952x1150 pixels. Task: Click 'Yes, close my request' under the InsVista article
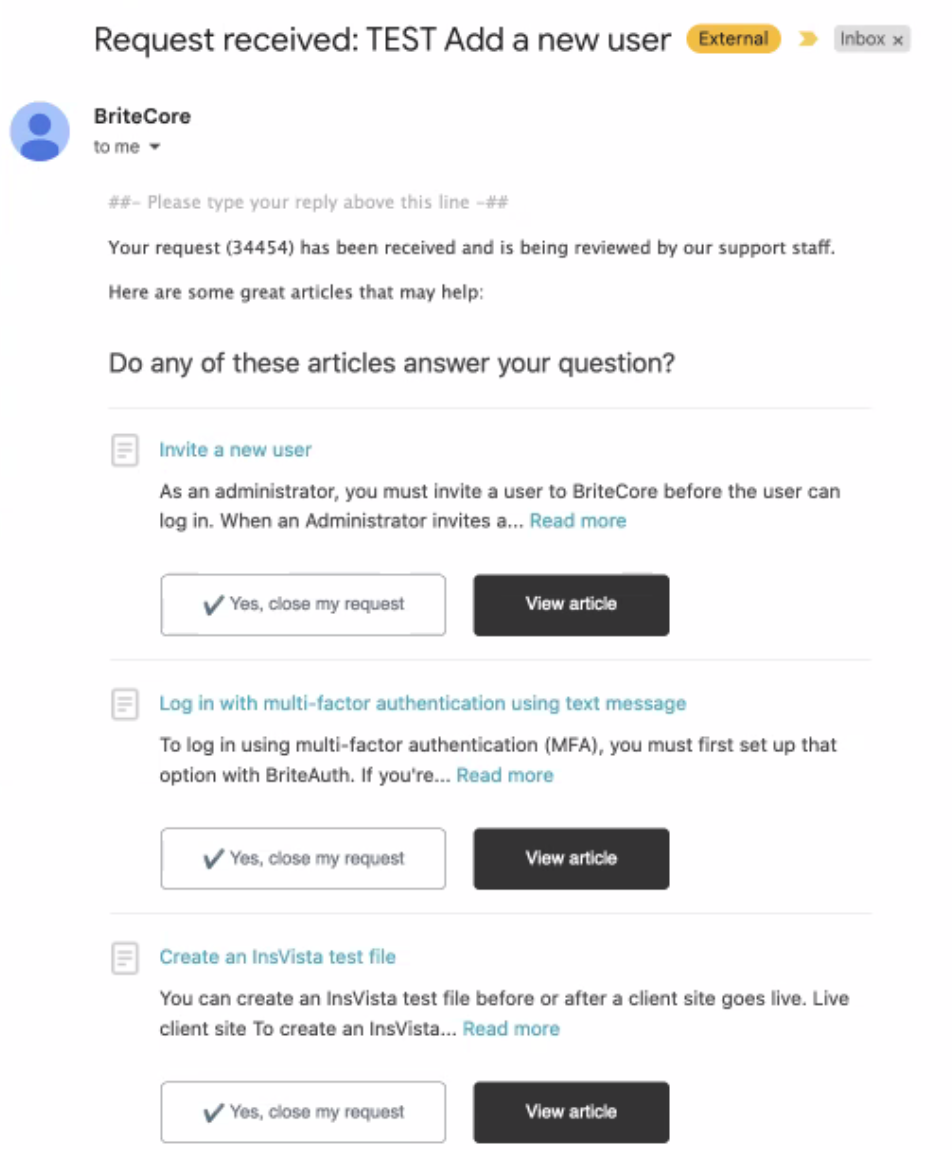pyautogui.click(x=303, y=1112)
